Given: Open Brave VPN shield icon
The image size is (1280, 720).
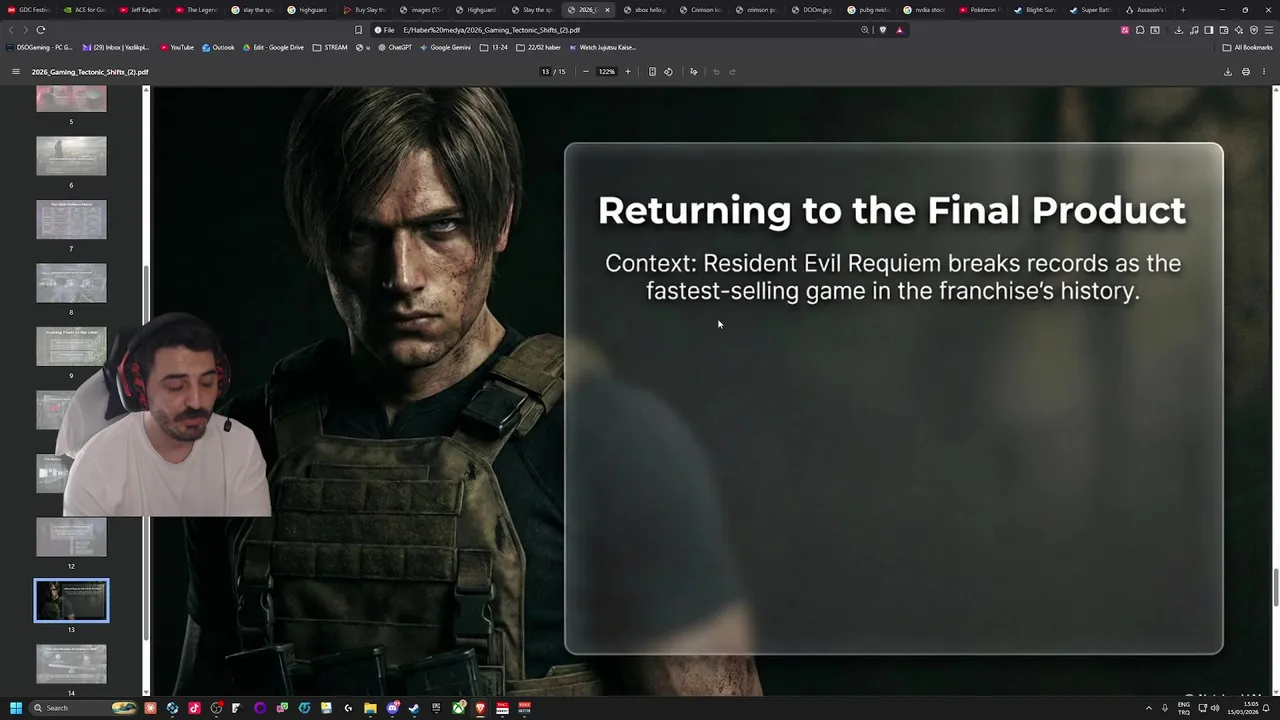Looking at the screenshot, I should coord(1254,30).
